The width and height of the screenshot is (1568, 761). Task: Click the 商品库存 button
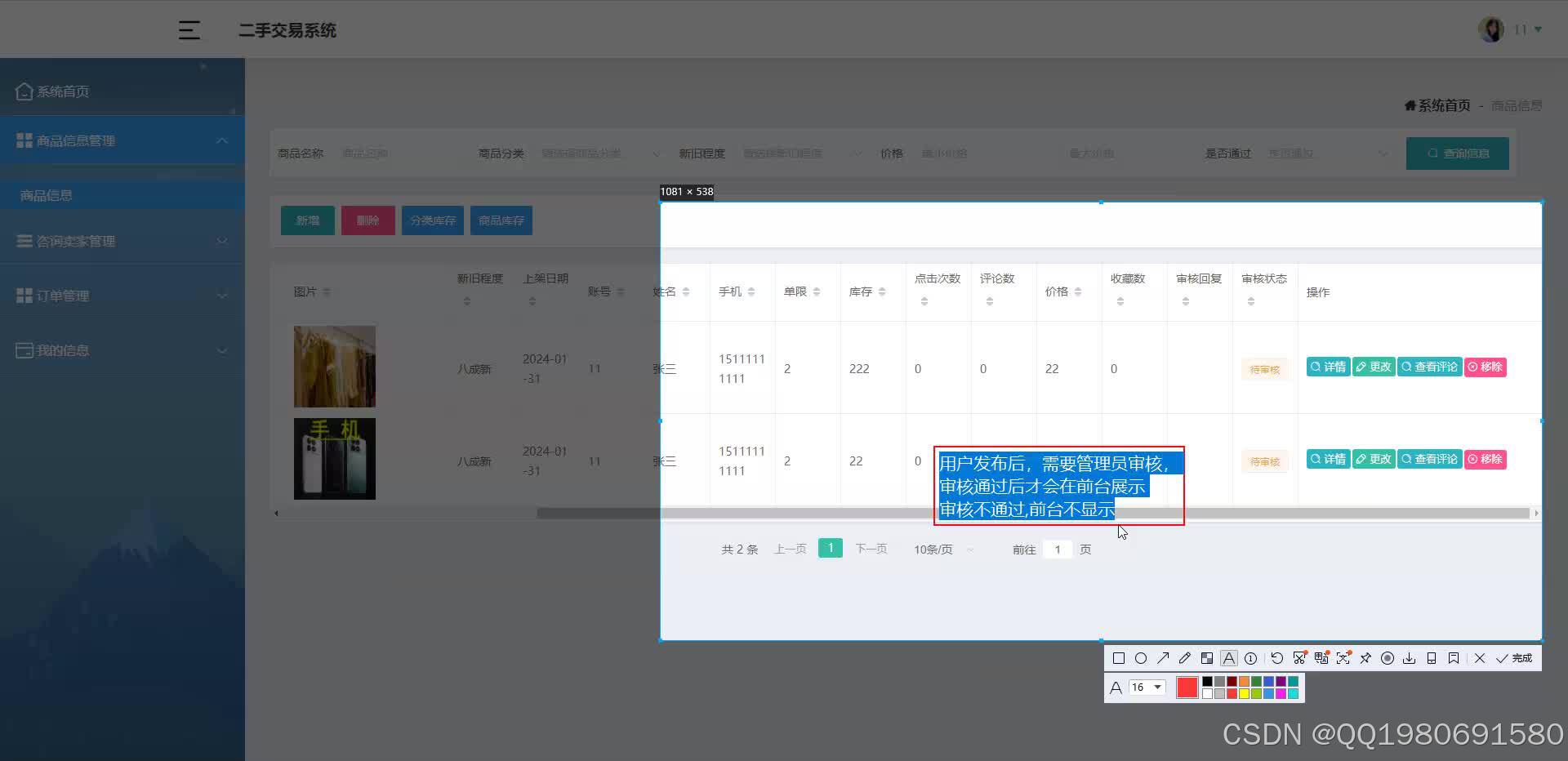(501, 220)
